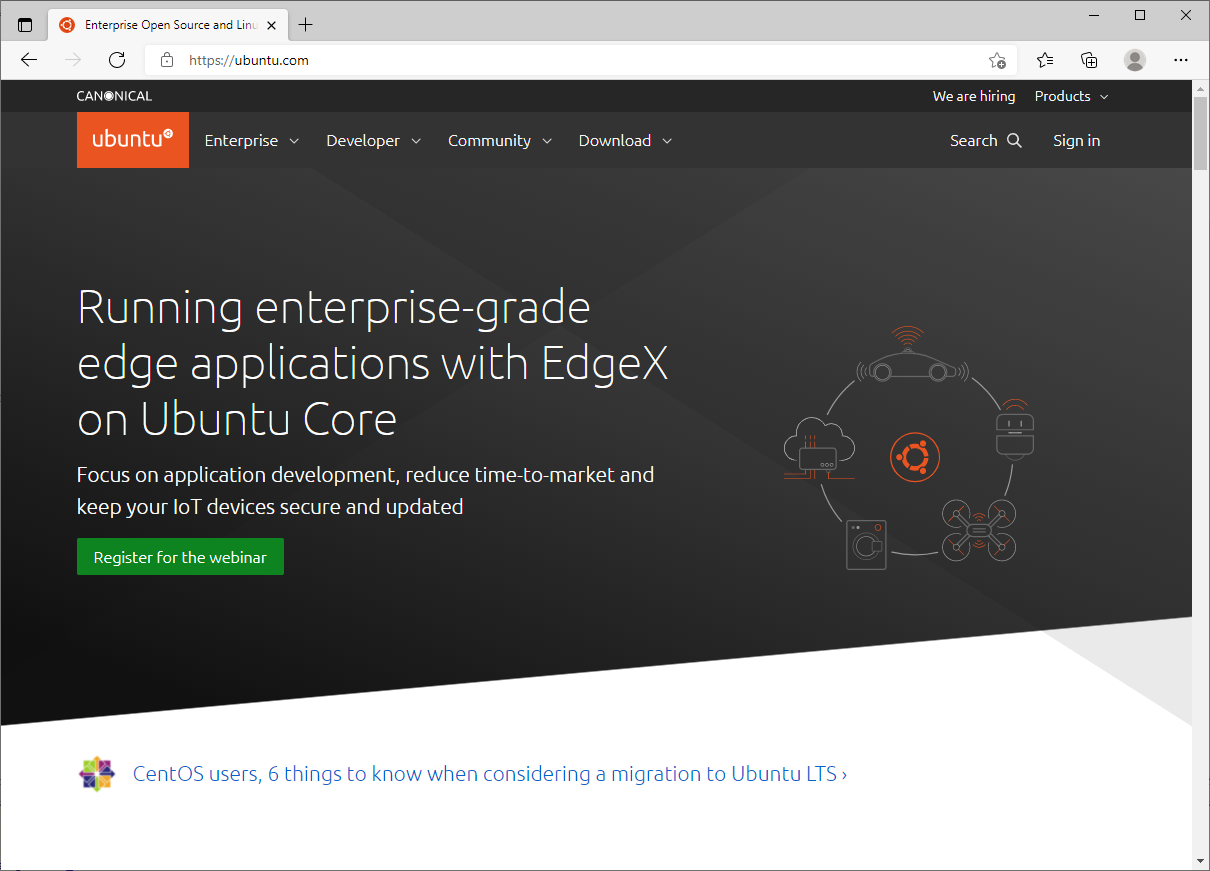
Task: Close the Enterprise Open Source tab
Action: pyautogui.click(x=272, y=25)
